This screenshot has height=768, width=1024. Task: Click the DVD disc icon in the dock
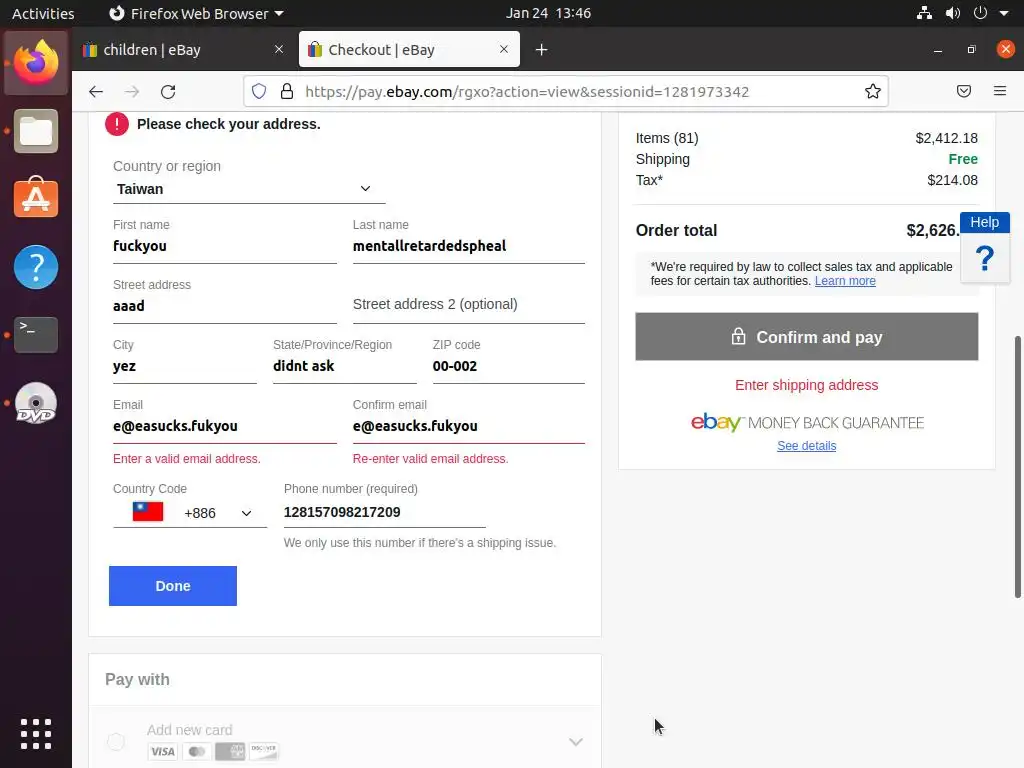[x=36, y=404]
